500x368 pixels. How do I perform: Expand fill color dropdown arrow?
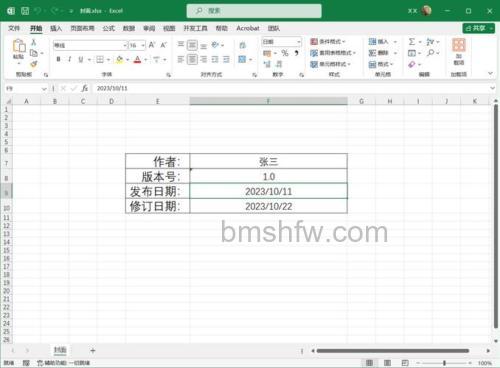(x=127, y=60)
